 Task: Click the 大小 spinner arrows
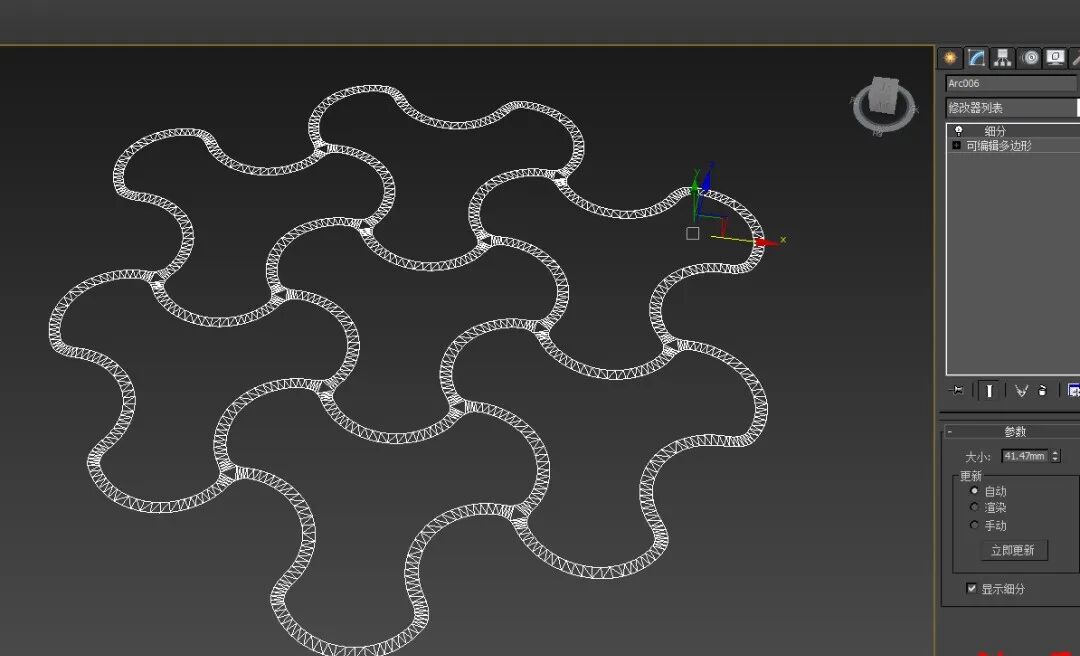[1056, 456]
